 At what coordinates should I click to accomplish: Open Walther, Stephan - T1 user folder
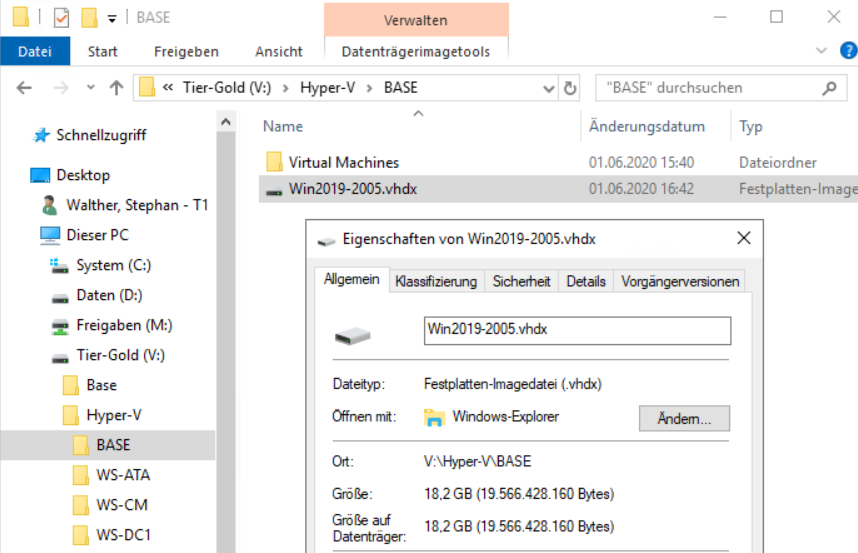(x=137, y=205)
